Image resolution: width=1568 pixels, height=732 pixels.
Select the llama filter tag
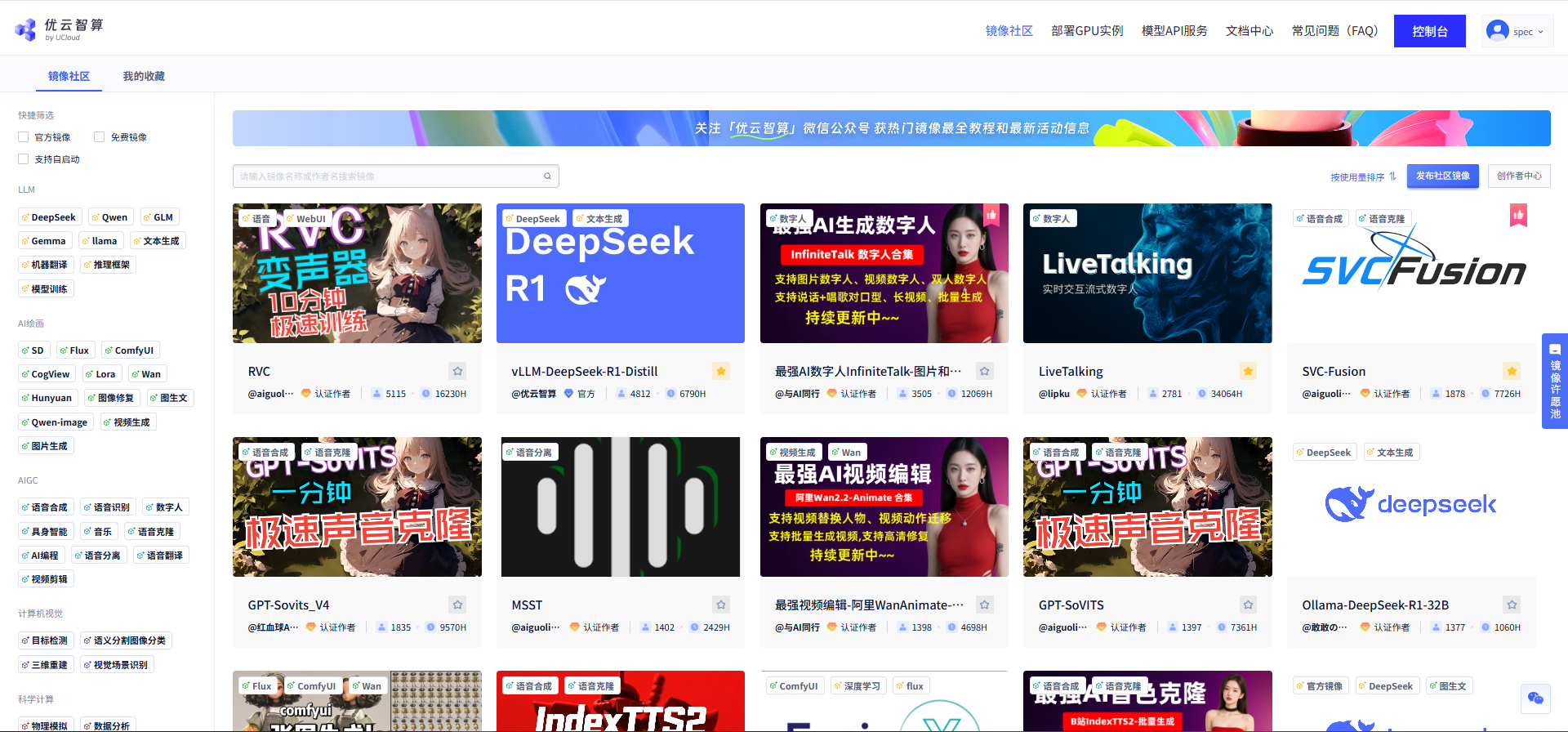pyautogui.click(x=100, y=241)
